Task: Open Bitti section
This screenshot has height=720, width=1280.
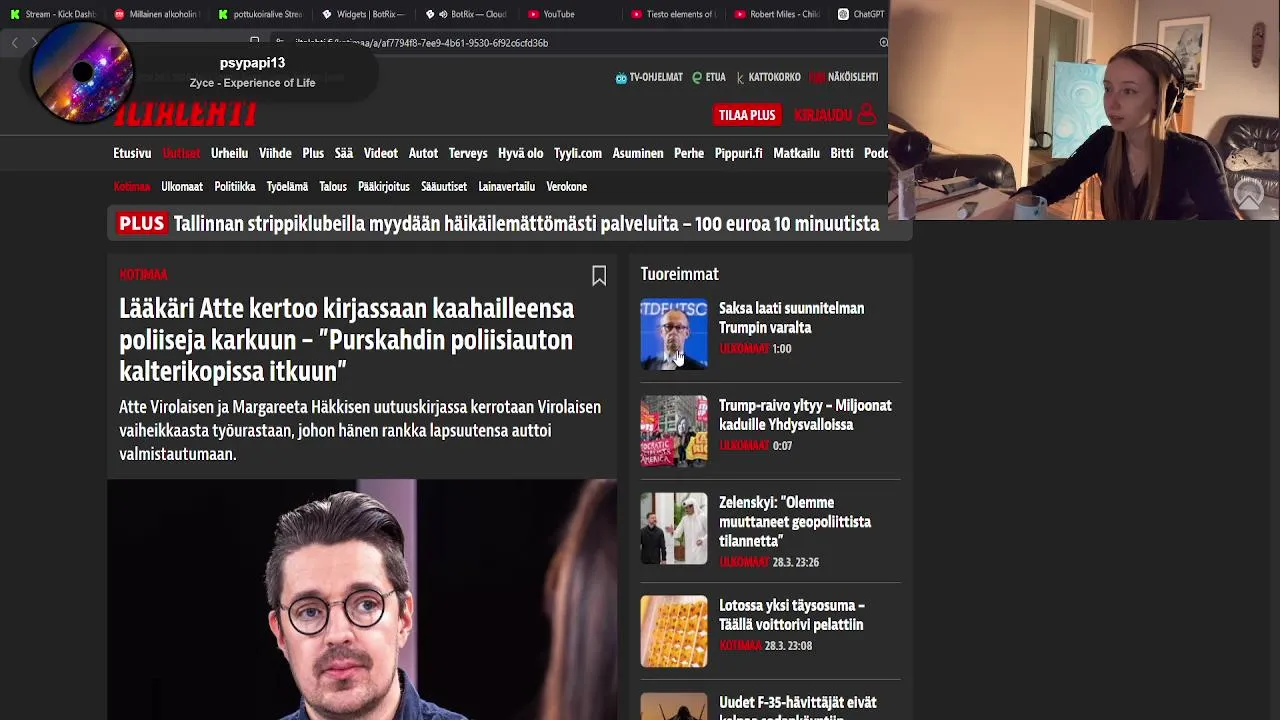Action: [x=842, y=153]
